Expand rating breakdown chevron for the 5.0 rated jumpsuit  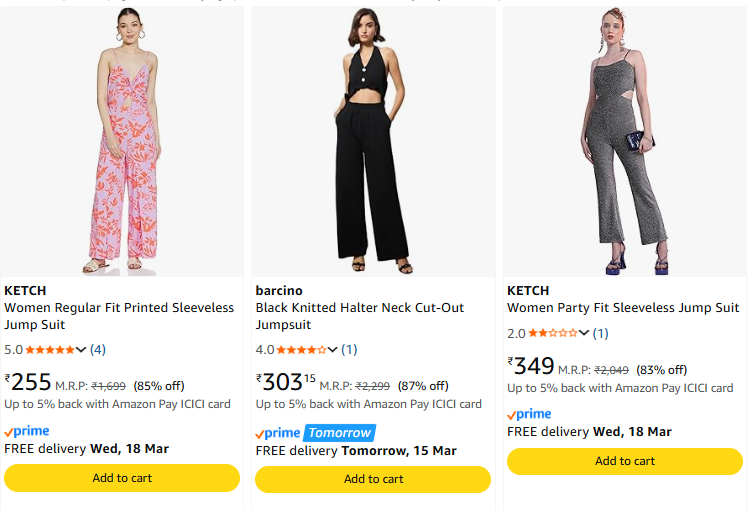tap(82, 350)
